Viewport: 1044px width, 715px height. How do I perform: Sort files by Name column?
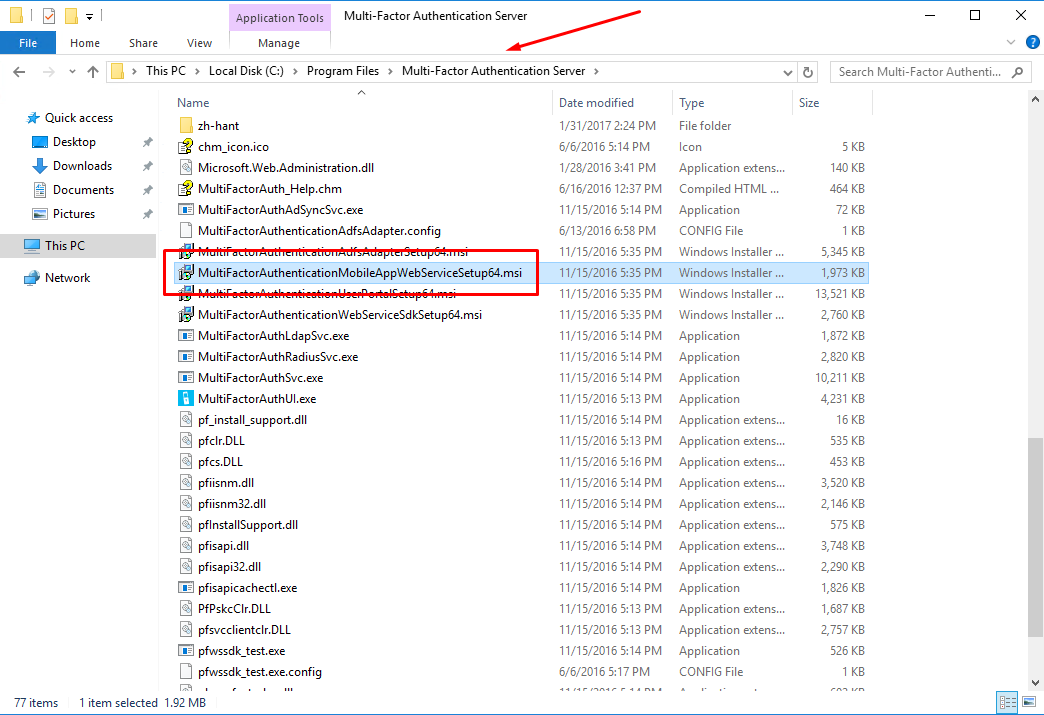click(193, 103)
